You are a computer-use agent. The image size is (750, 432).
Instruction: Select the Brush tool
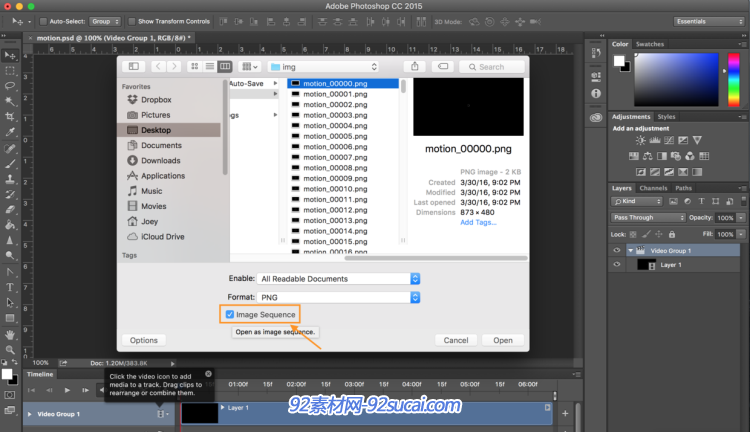(x=10, y=164)
